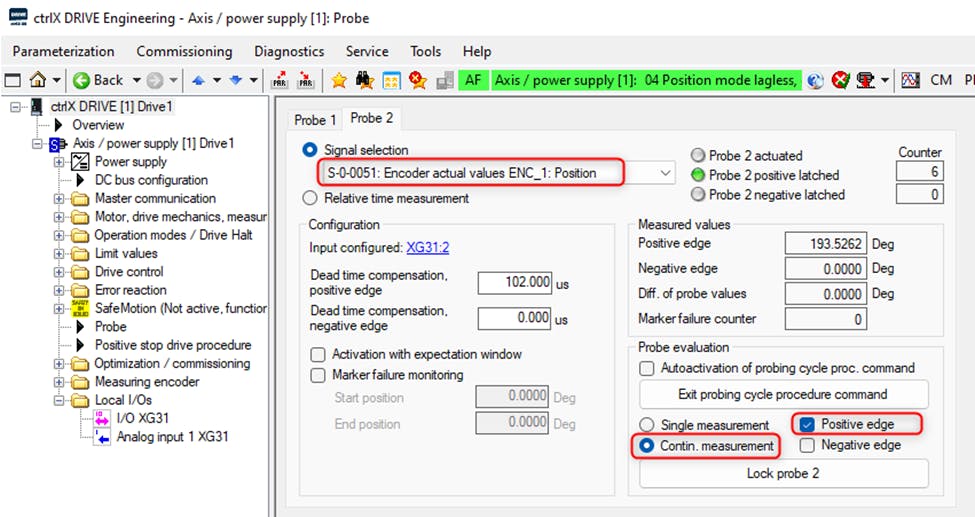The image size is (975, 517).
Task: Click the binoculars search icon
Action: click(x=365, y=80)
